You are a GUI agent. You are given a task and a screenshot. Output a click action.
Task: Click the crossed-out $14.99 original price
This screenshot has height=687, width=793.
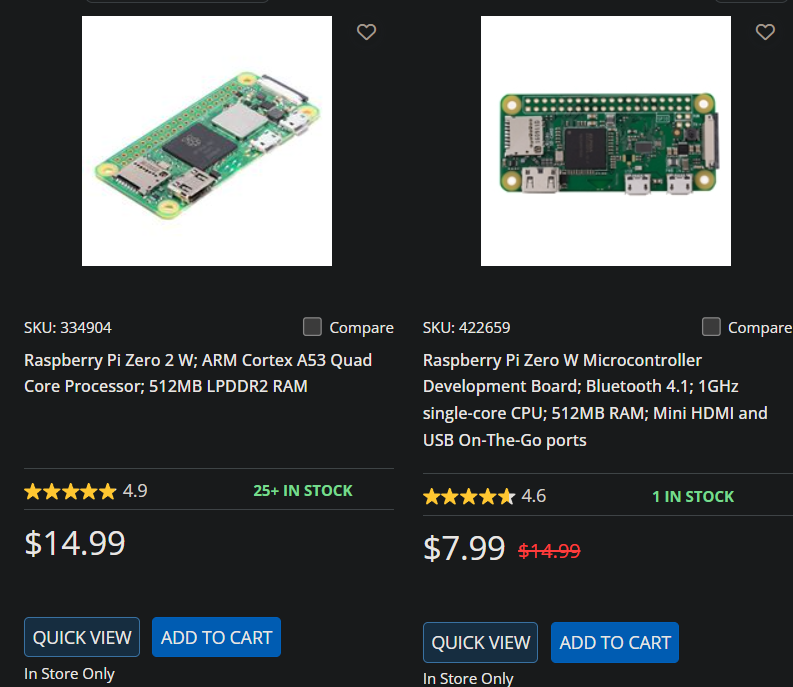point(549,550)
